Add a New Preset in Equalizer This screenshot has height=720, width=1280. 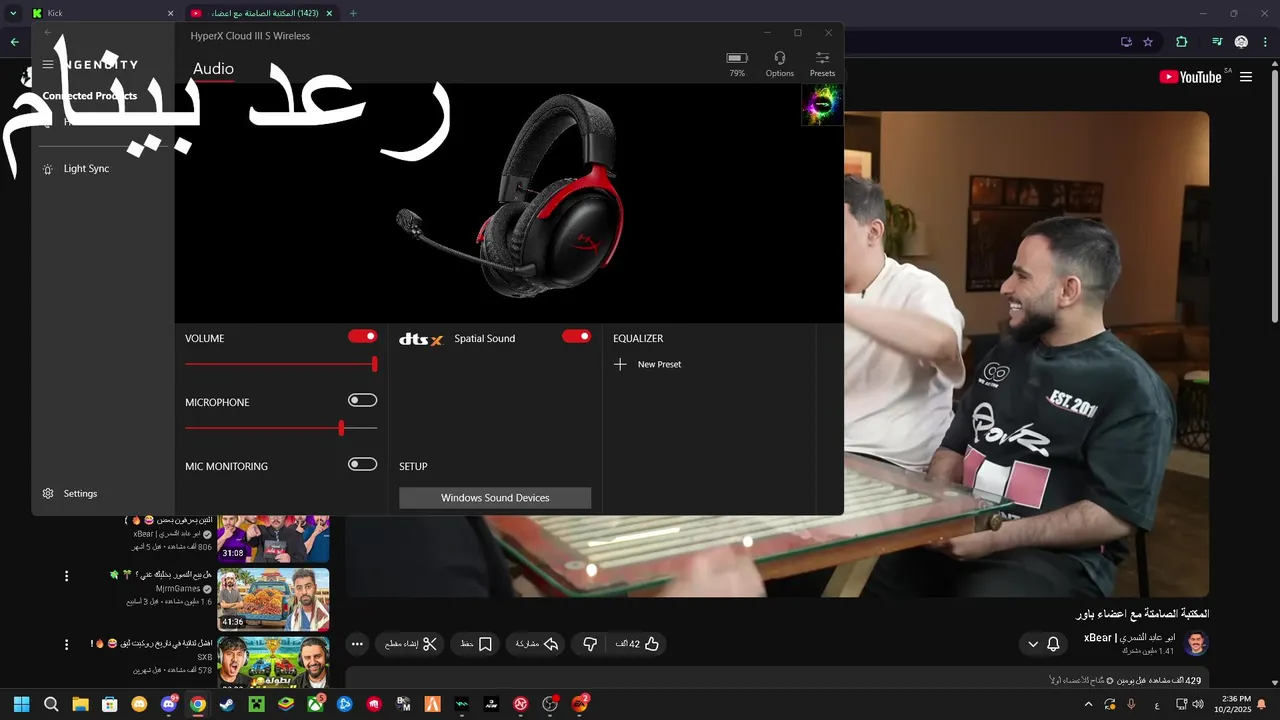point(647,364)
